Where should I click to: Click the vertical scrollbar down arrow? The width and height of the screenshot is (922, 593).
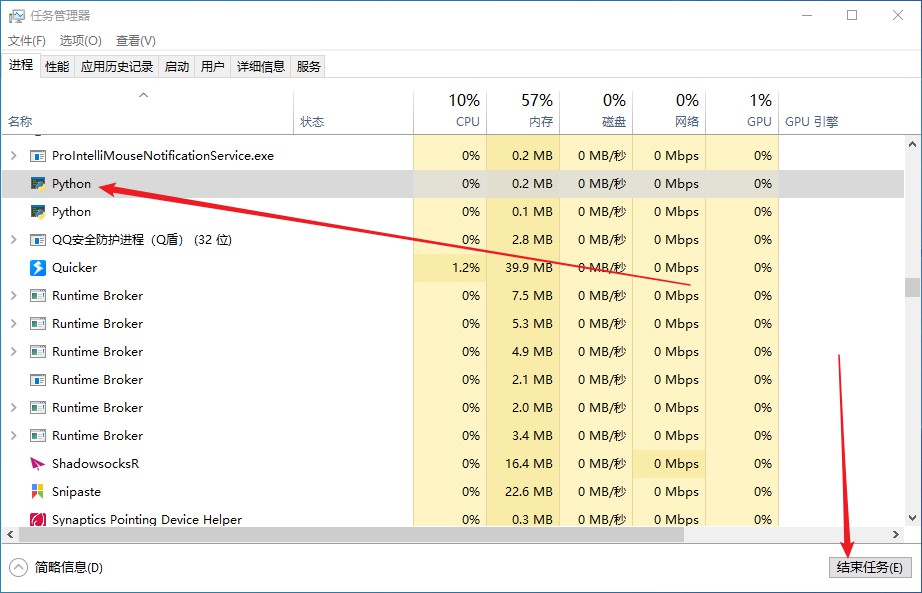click(x=912, y=518)
